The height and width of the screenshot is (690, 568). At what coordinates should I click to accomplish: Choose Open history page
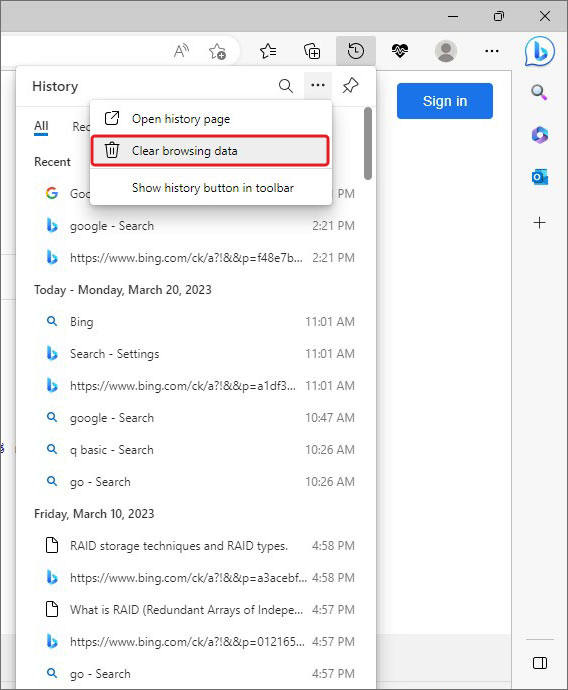click(210, 119)
